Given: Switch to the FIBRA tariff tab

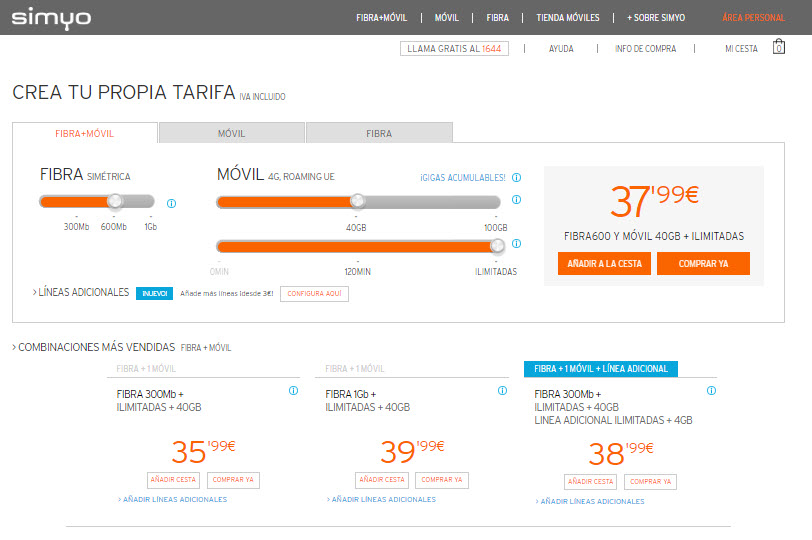Looking at the screenshot, I should click(379, 133).
